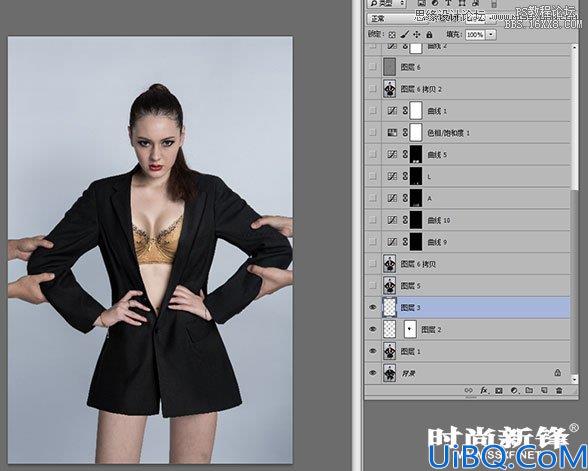Select the layer mask thumbnail of 图层 2
Screen dimensions: 588x471
point(410,329)
